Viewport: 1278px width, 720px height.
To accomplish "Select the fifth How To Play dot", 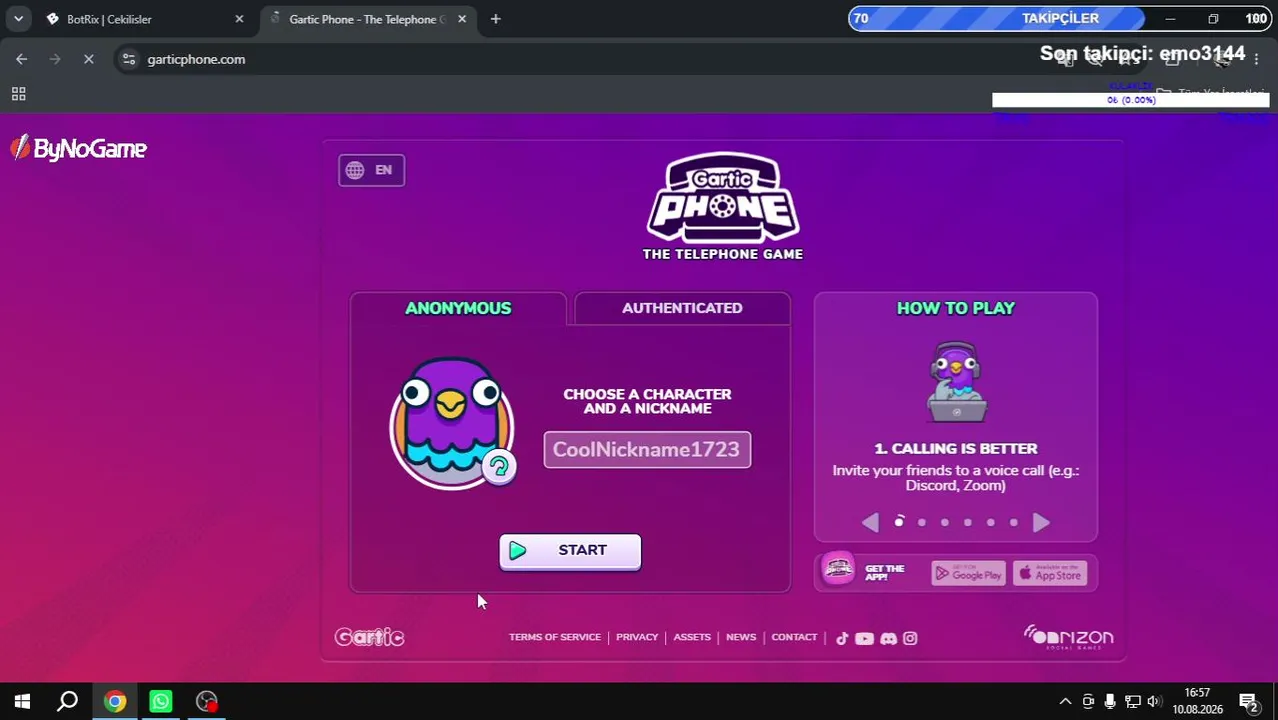I will click(x=991, y=522).
